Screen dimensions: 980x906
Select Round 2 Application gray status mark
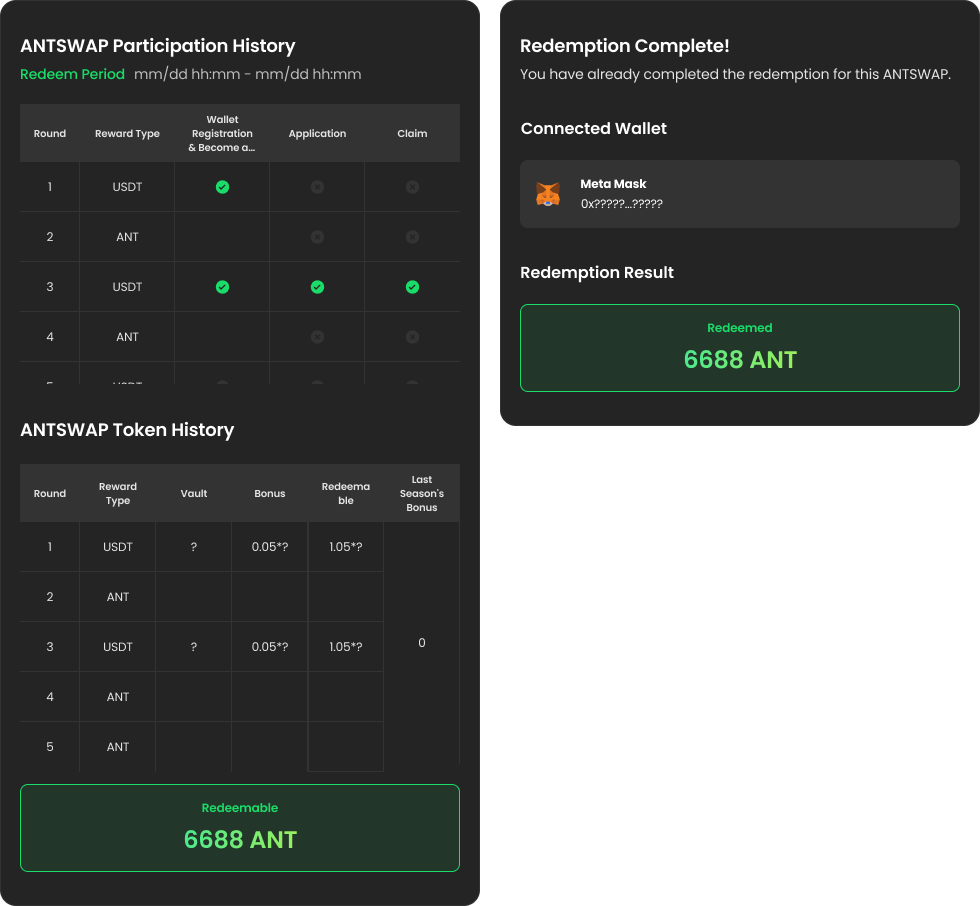317,237
